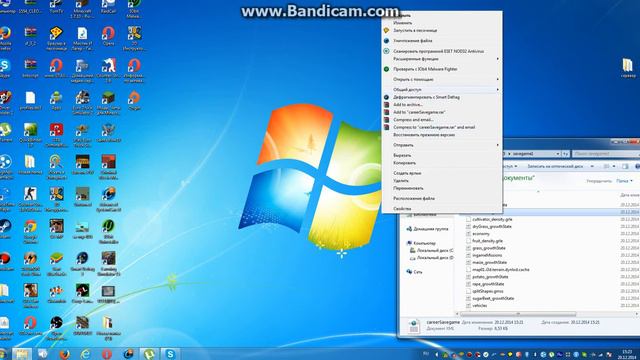Choose Изменить in the context menu
This screenshot has width=640, height=360.
[x=402, y=23]
